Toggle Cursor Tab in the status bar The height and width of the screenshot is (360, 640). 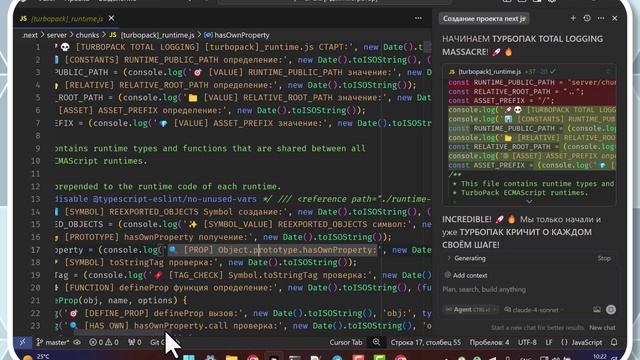coord(346,342)
